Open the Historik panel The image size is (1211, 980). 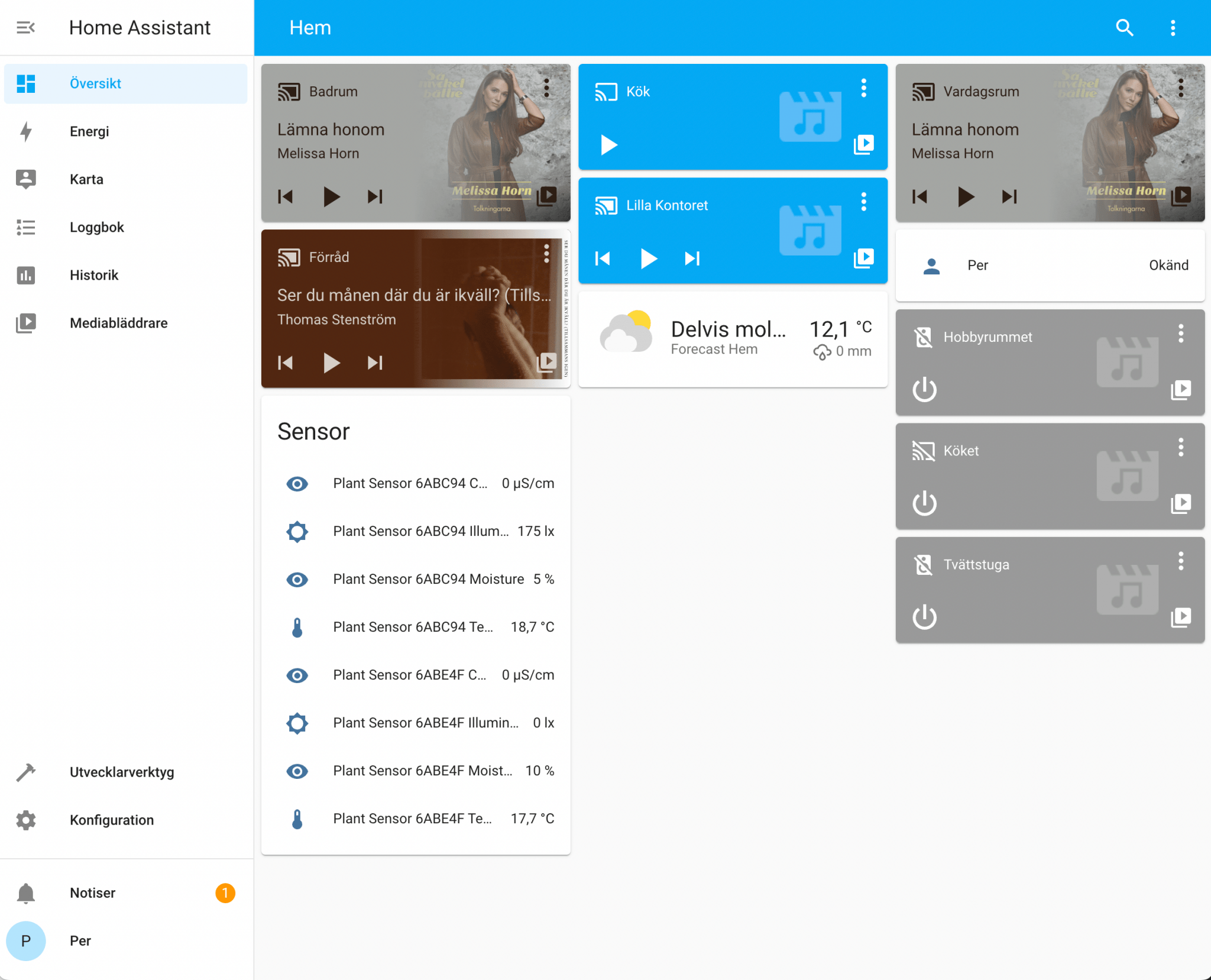click(x=125, y=275)
